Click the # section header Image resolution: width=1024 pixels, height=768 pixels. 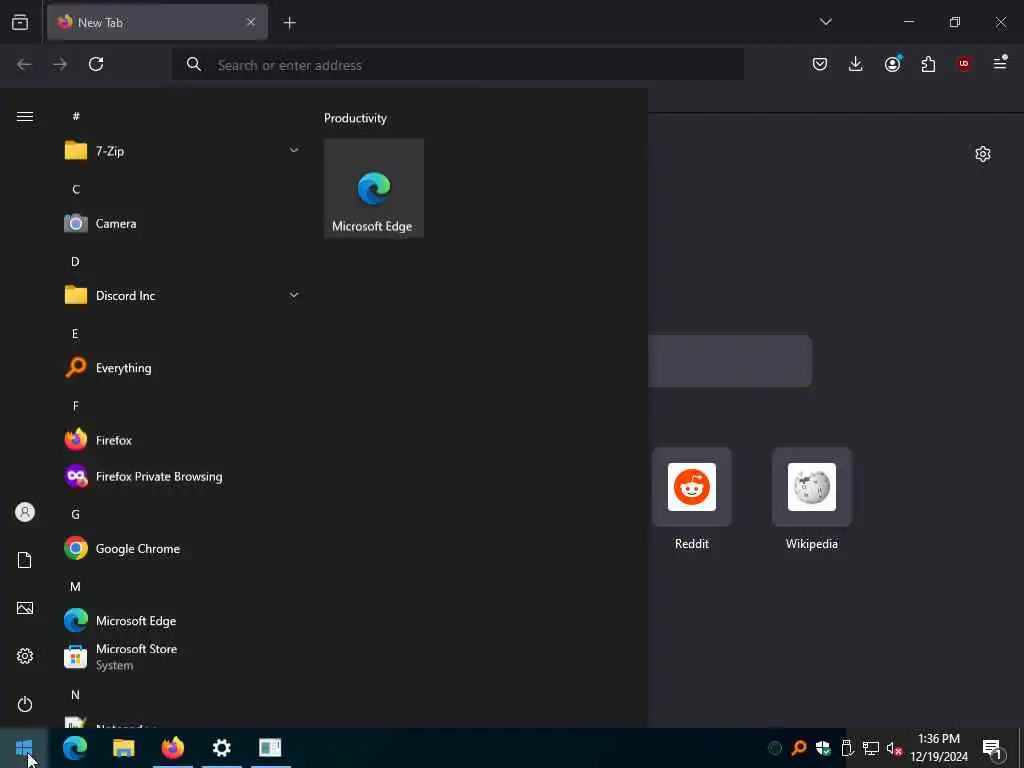pos(76,116)
